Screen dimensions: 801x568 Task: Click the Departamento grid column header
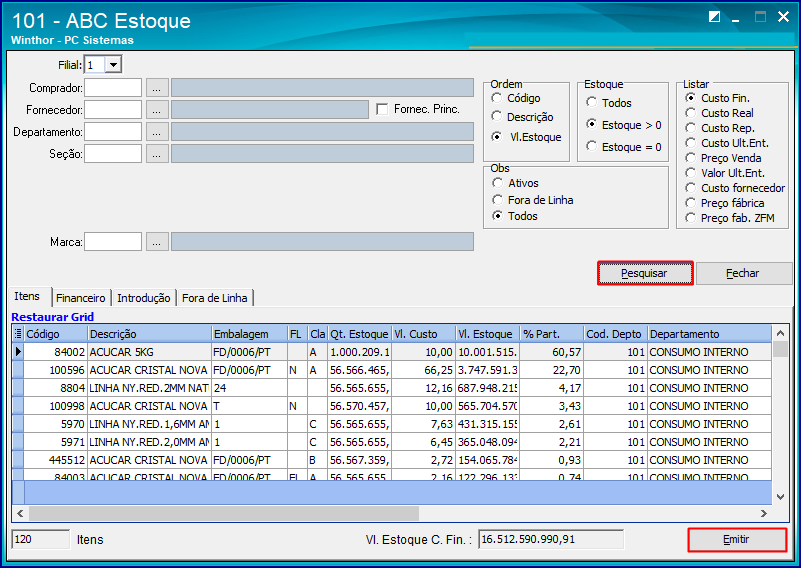coord(710,334)
